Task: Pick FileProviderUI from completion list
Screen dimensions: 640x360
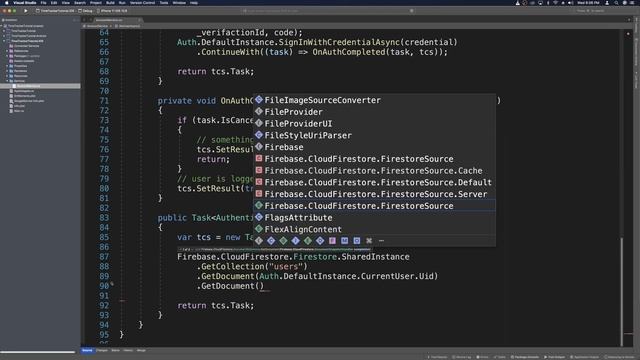Action: pos(375,124)
